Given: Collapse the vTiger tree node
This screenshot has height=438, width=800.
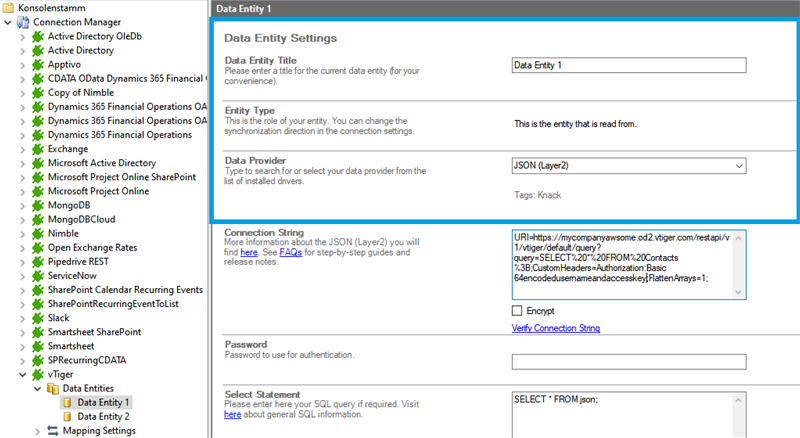Looking at the screenshot, I should pos(24,373).
